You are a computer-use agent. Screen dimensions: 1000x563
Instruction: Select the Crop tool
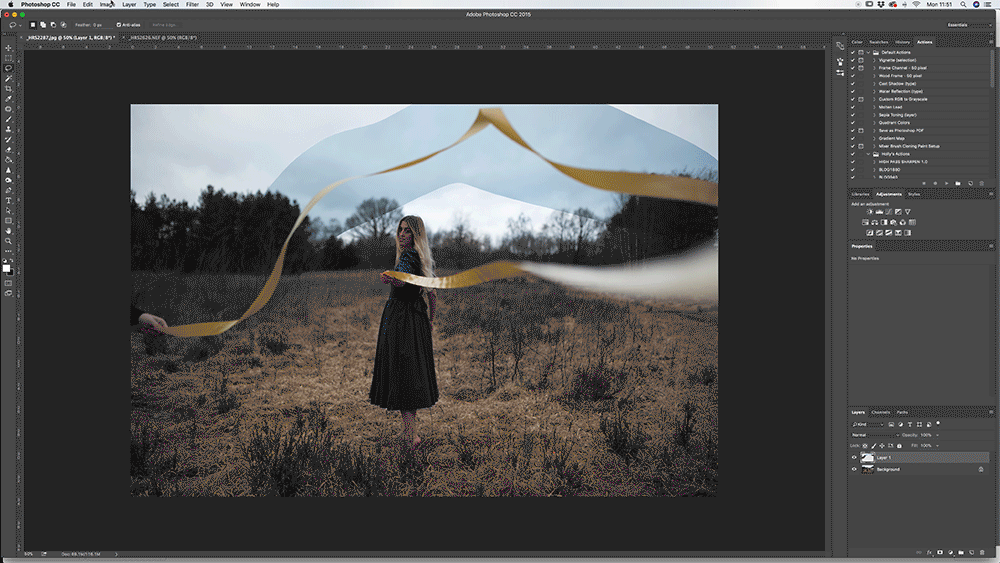pos(8,89)
